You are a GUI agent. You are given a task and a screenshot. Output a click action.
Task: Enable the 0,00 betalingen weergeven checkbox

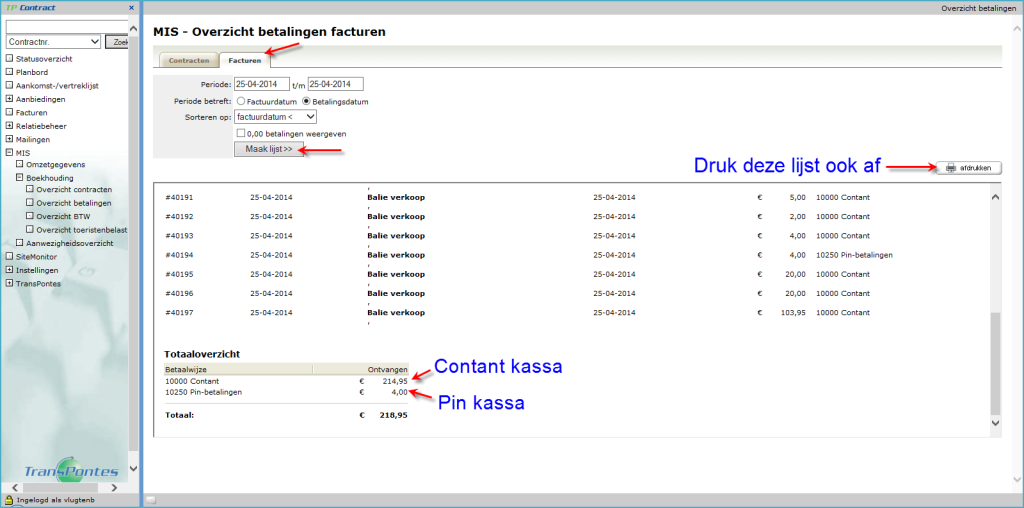[x=240, y=133]
